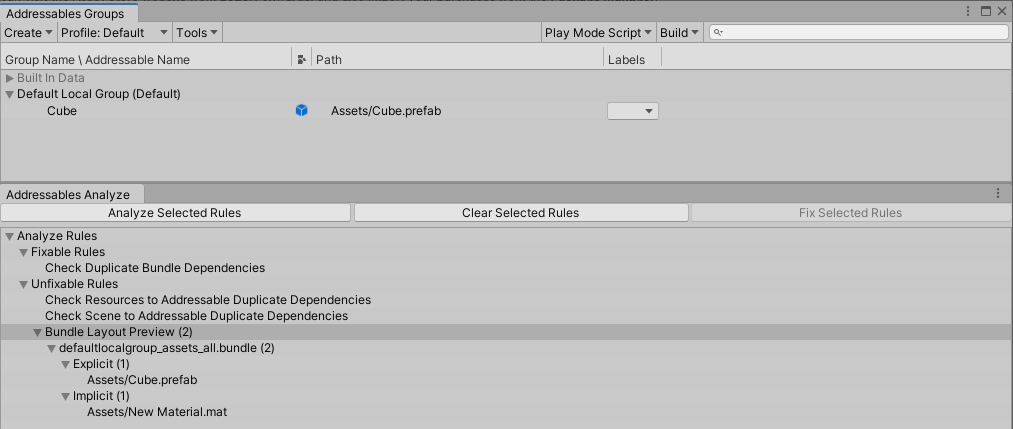Image resolution: width=1013 pixels, height=429 pixels.
Task: Click the Analyze Selected Rules button
Action: click(x=175, y=213)
